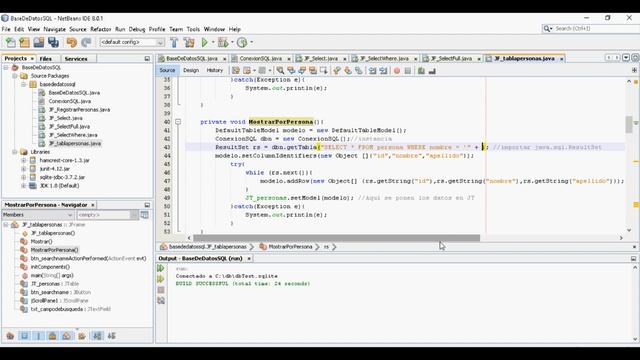Open the Refactor menu
Image resolution: width=640 pixels, height=360 pixels.
point(100,29)
